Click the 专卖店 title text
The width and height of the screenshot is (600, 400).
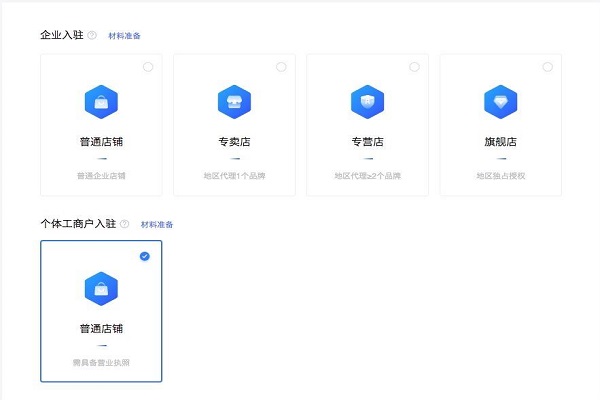tap(234, 141)
